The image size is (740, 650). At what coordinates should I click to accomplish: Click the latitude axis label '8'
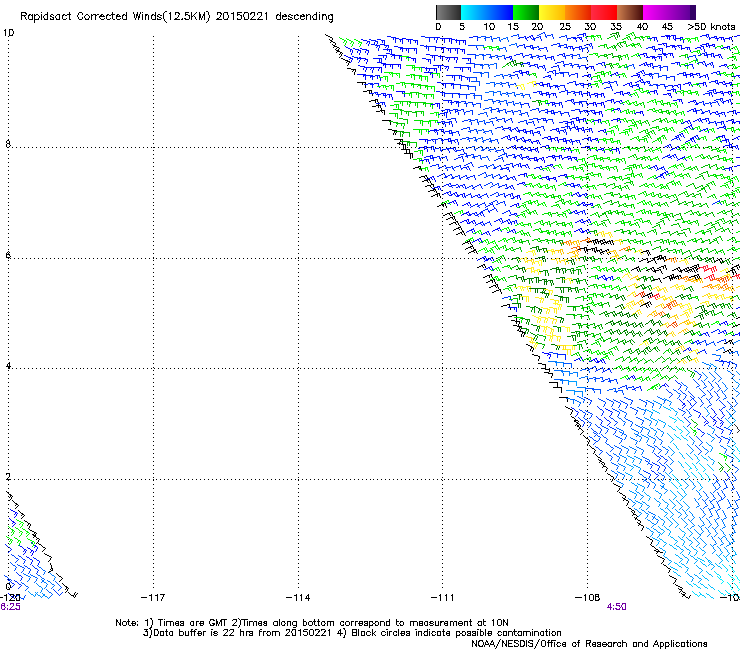[x=8, y=144]
